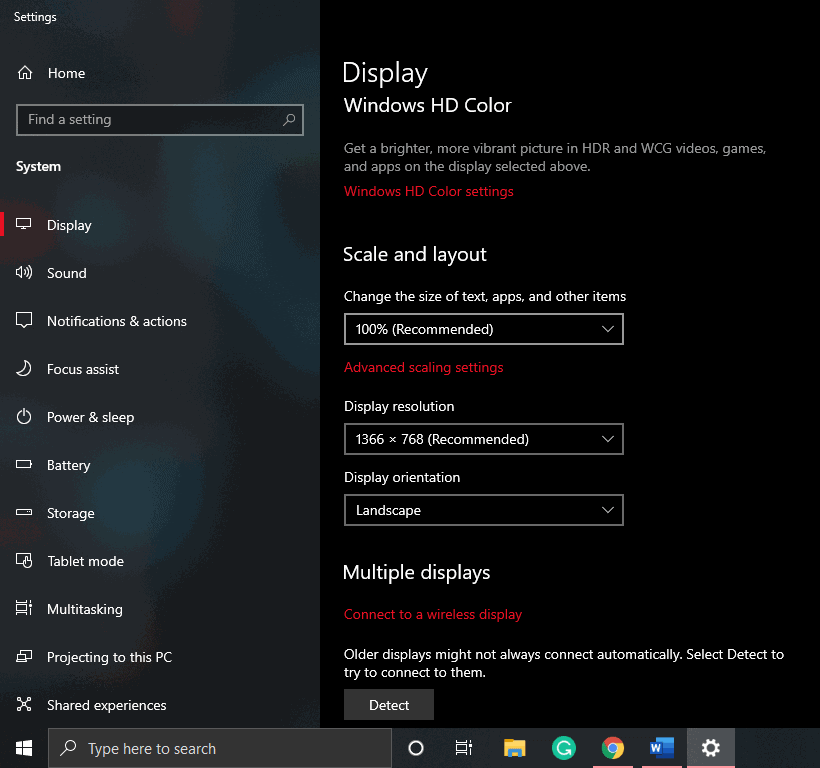Open Multitasking settings page
This screenshot has height=768, width=820.
(85, 609)
